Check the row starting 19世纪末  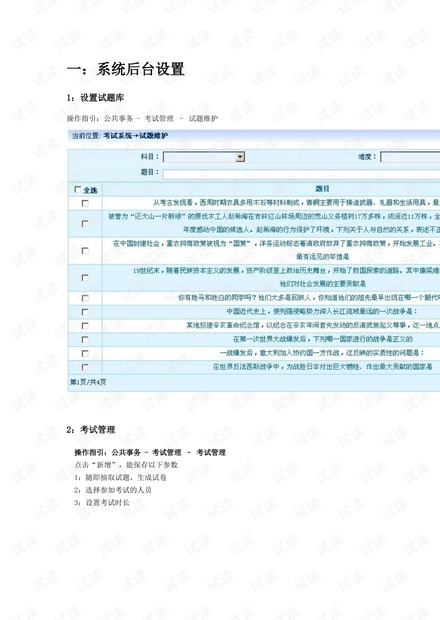[85, 278]
